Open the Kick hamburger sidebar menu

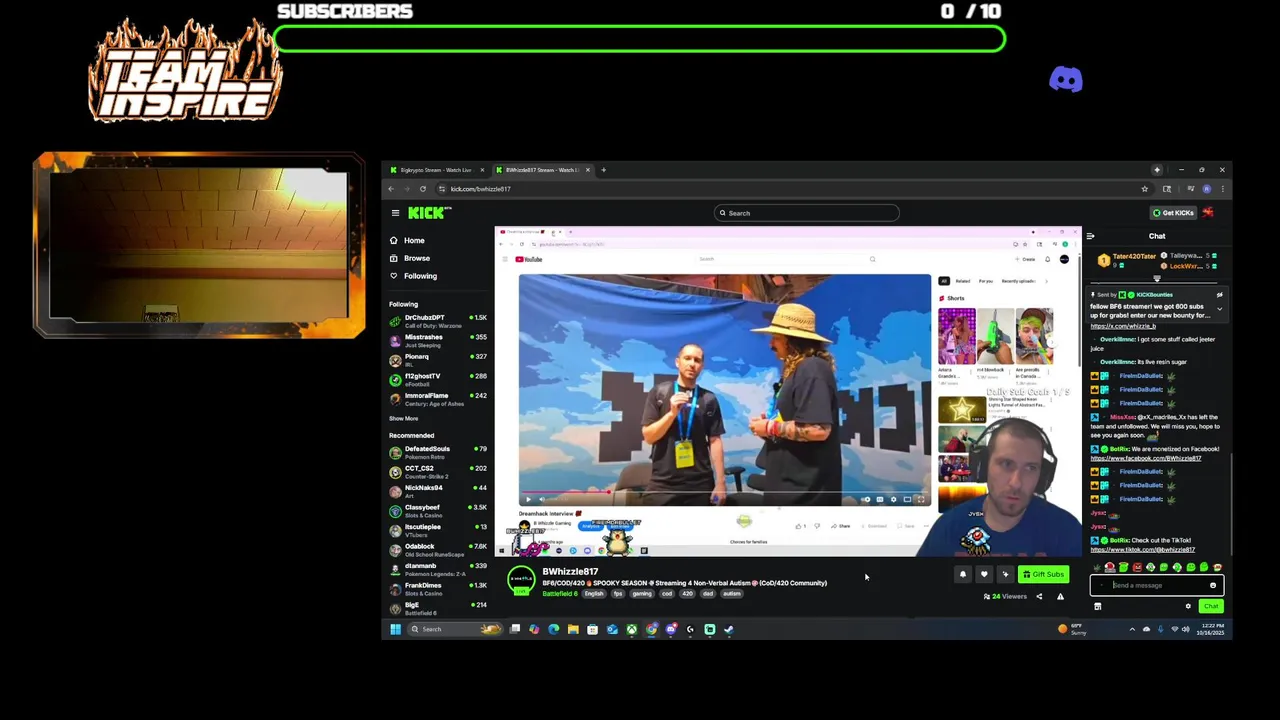point(395,213)
